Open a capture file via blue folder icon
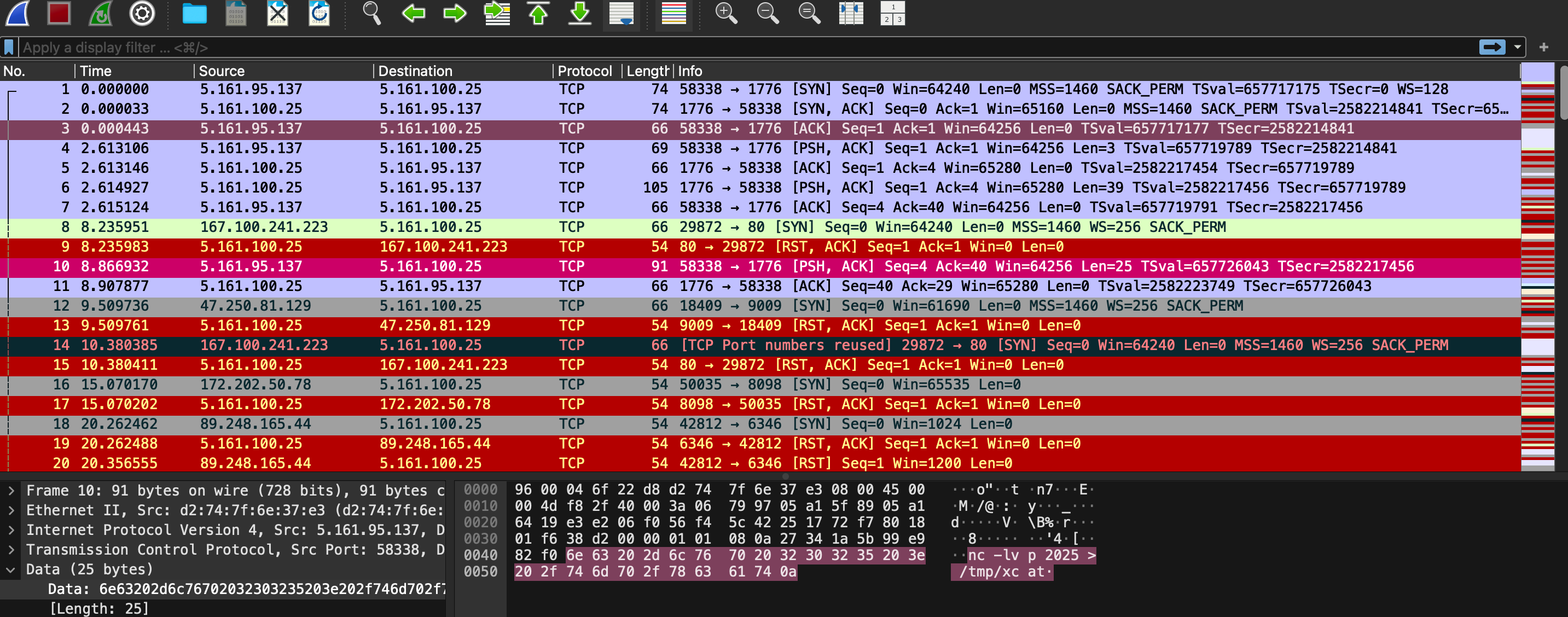 [x=194, y=13]
